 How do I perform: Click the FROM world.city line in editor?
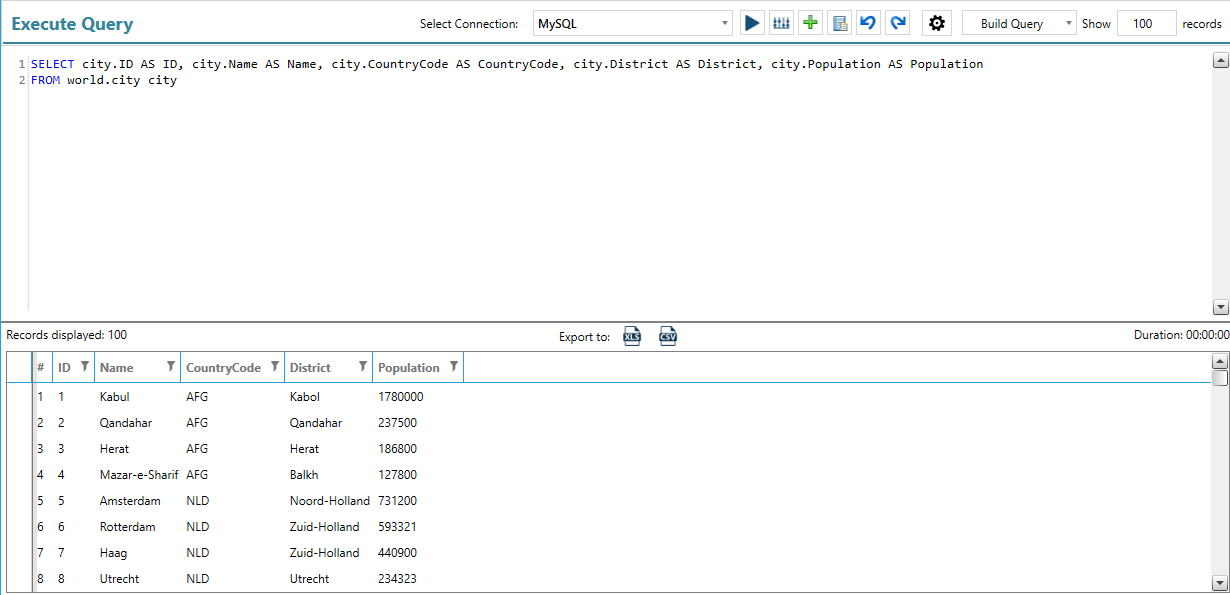104,80
